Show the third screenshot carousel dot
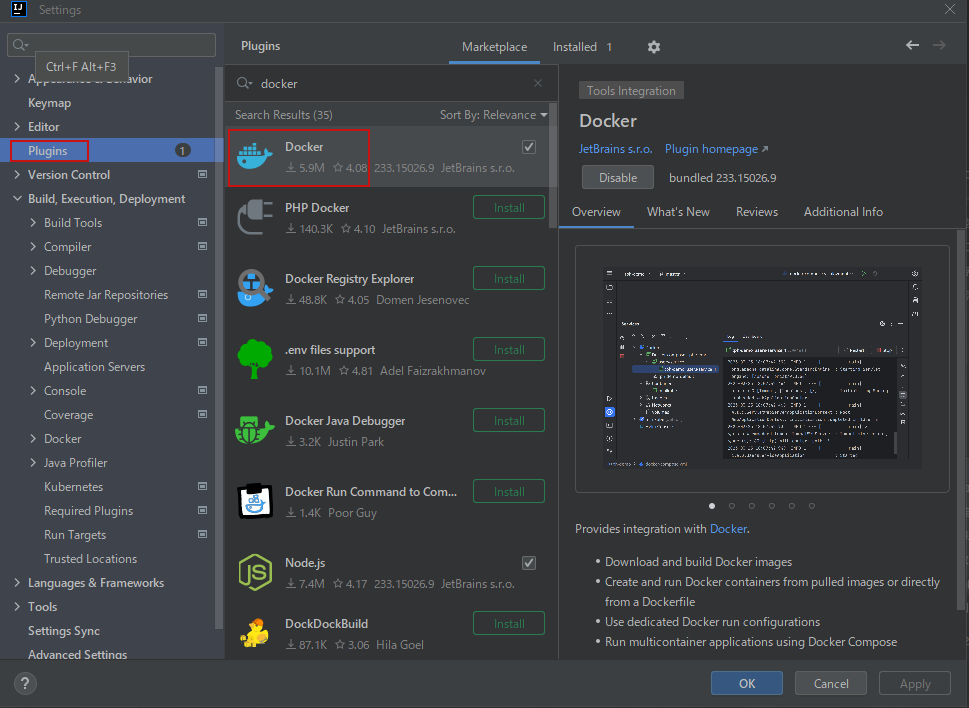The height and width of the screenshot is (708, 969). pos(751,506)
